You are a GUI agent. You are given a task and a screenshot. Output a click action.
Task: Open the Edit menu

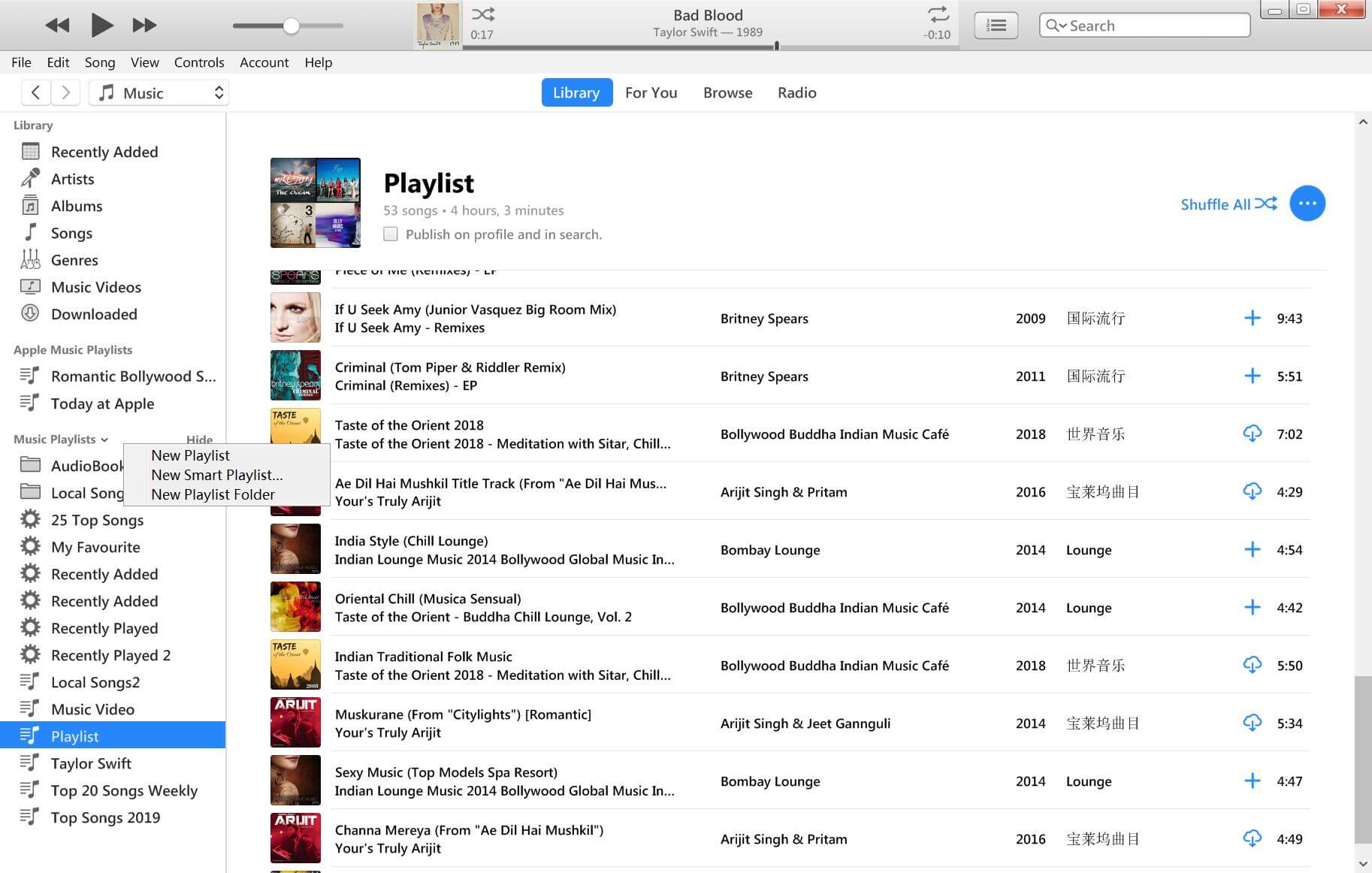pyautogui.click(x=58, y=62)
